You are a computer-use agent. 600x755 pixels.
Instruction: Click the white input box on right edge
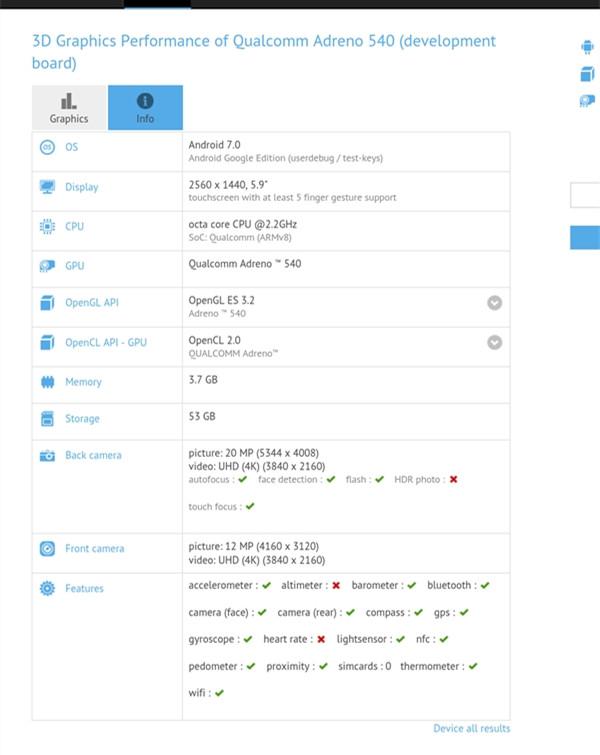tap(586, 195)
